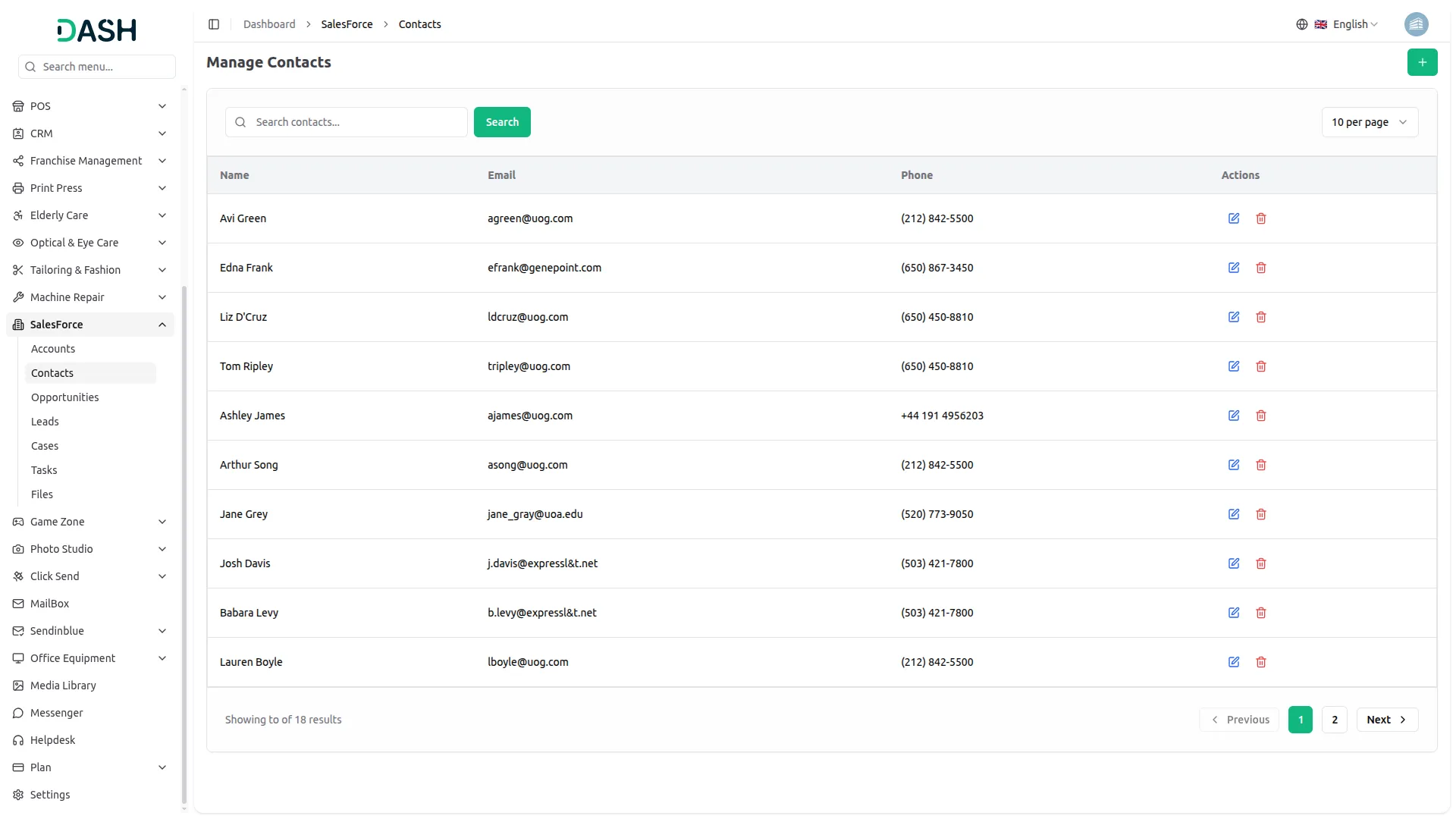Image resolution: width=1456 pixels, height=819 pixels.
Task: Click the green add contact plus button
Action: click(1422, 62)
